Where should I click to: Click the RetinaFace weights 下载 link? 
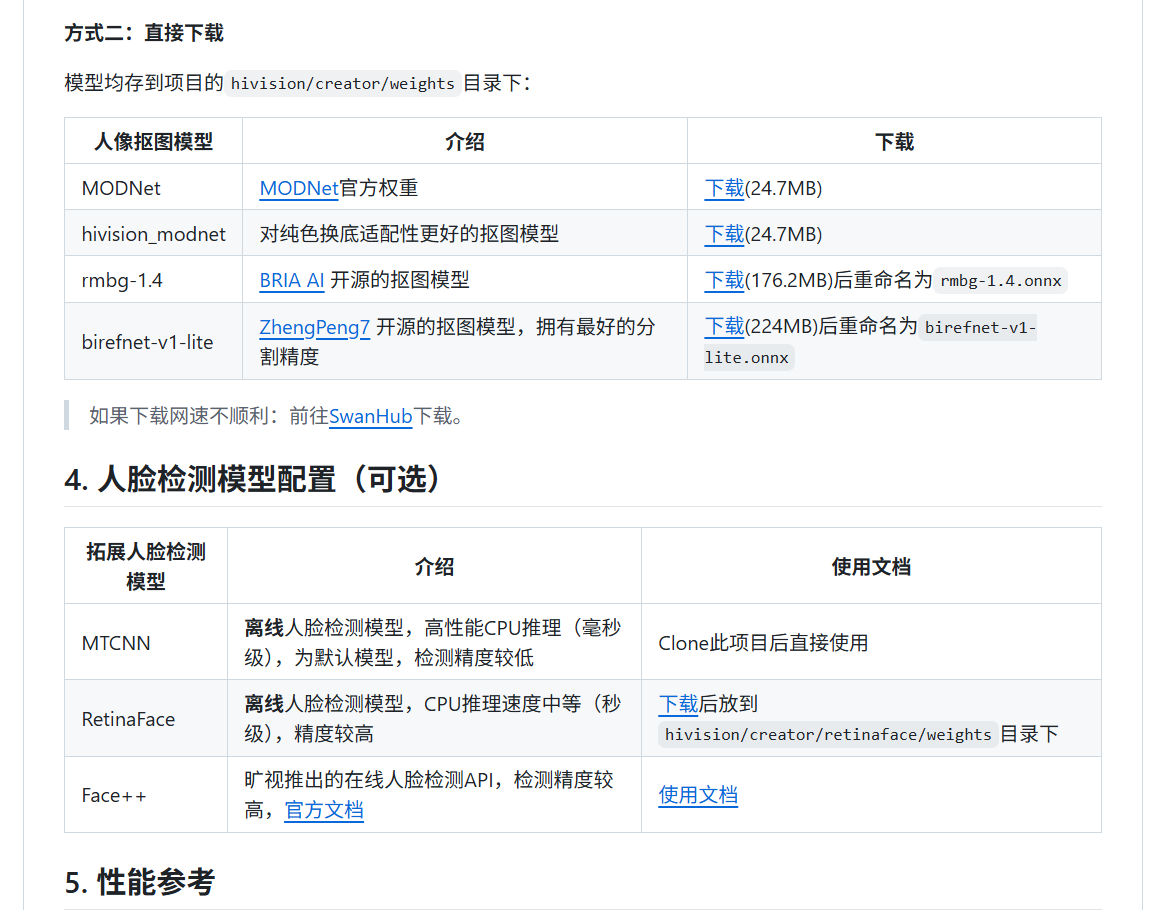point(678,704)
